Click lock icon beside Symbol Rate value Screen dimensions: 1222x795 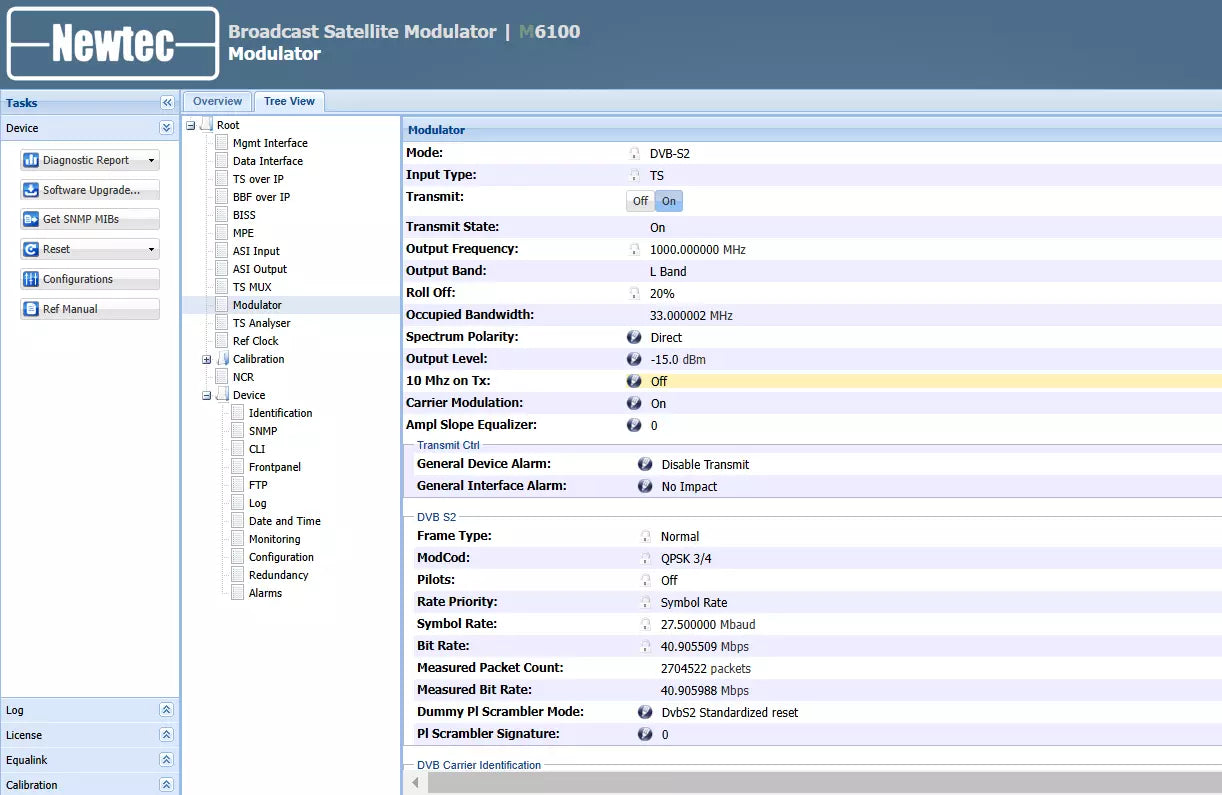(645, 624)
